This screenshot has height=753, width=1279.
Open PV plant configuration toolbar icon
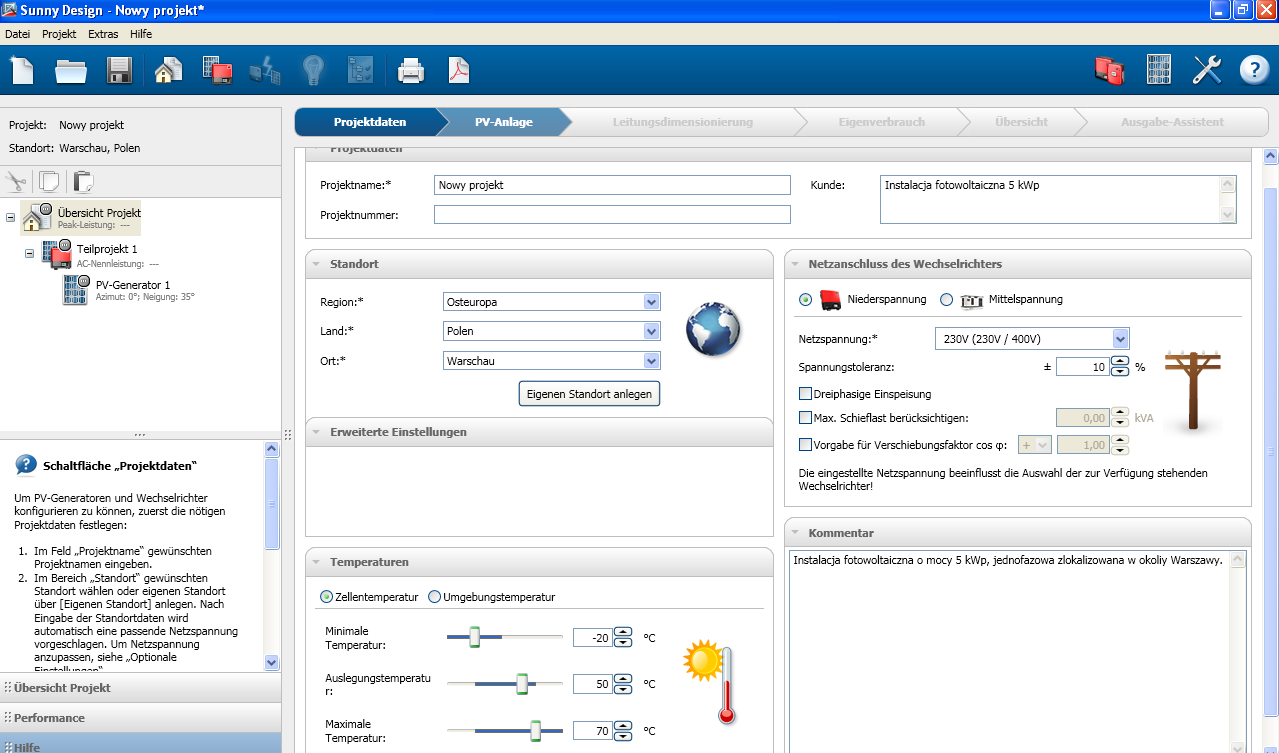(x=217, y=70)
